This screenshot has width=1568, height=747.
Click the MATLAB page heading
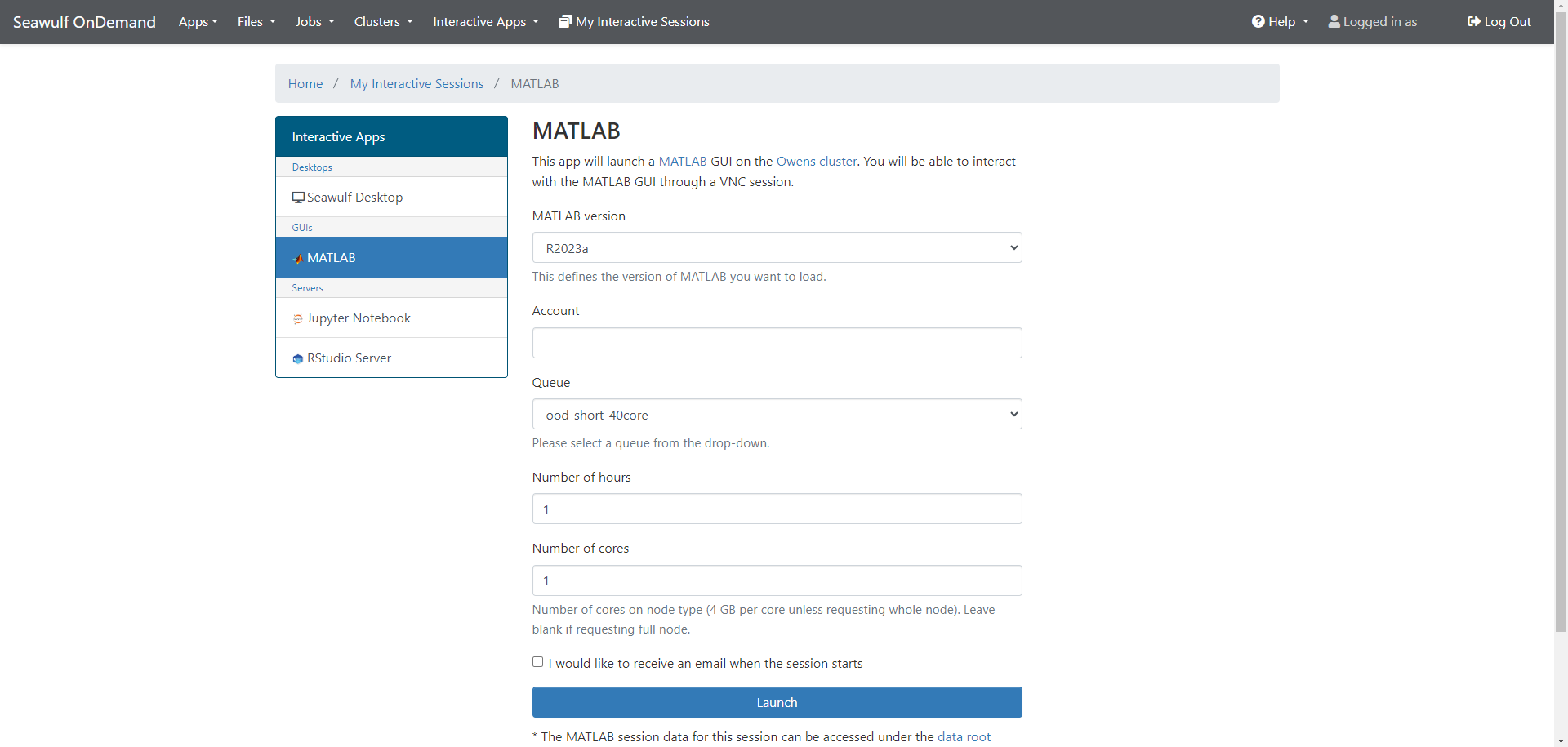(x=577, y=131)
